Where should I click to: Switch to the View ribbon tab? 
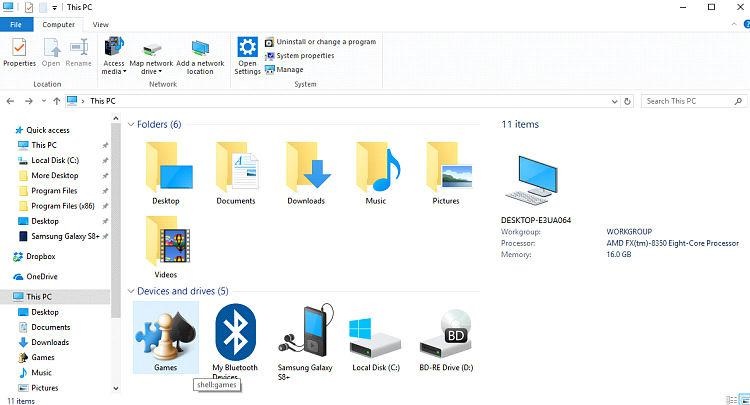101,23
